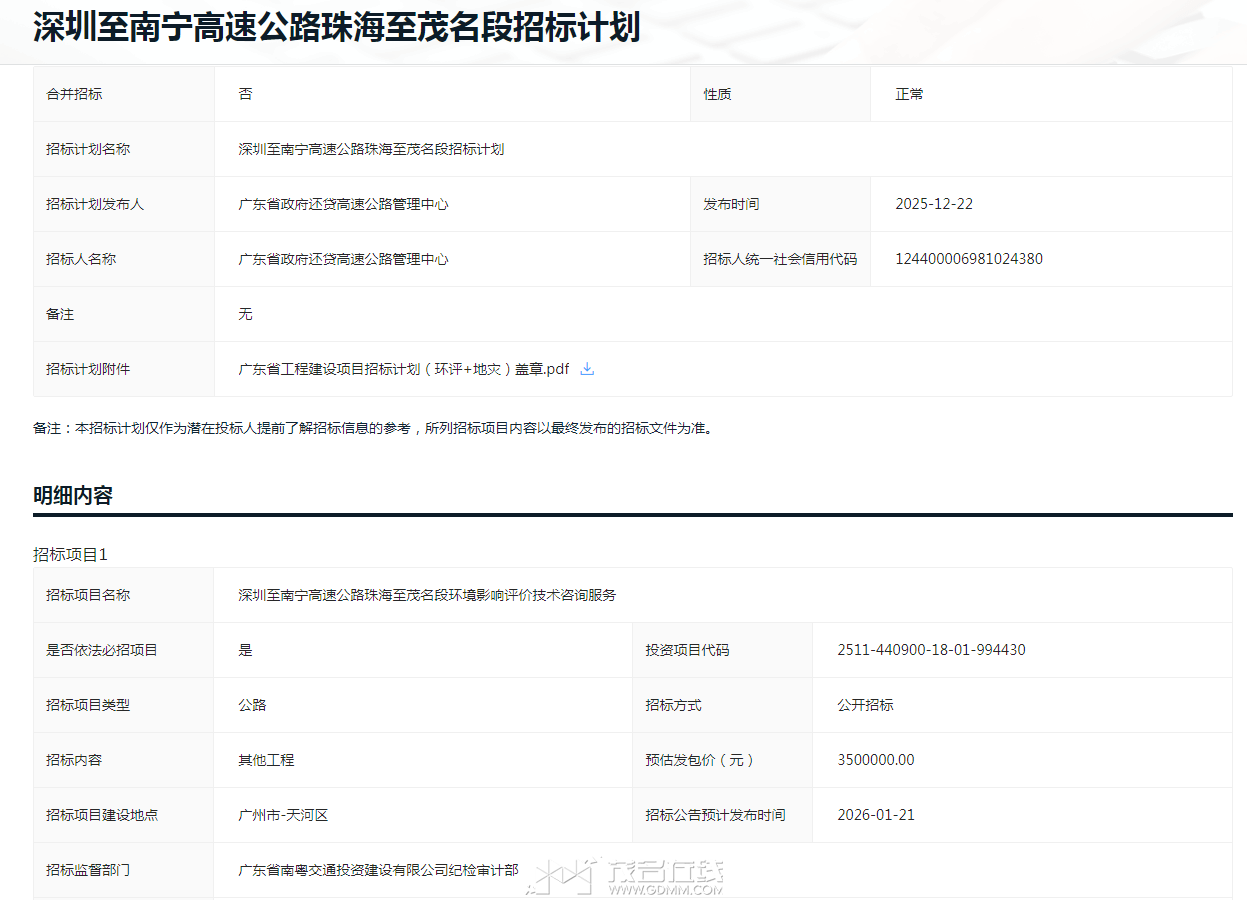Select the 招标项目名称 value about 环境影响评价技术咨询服务

point(427,595)
